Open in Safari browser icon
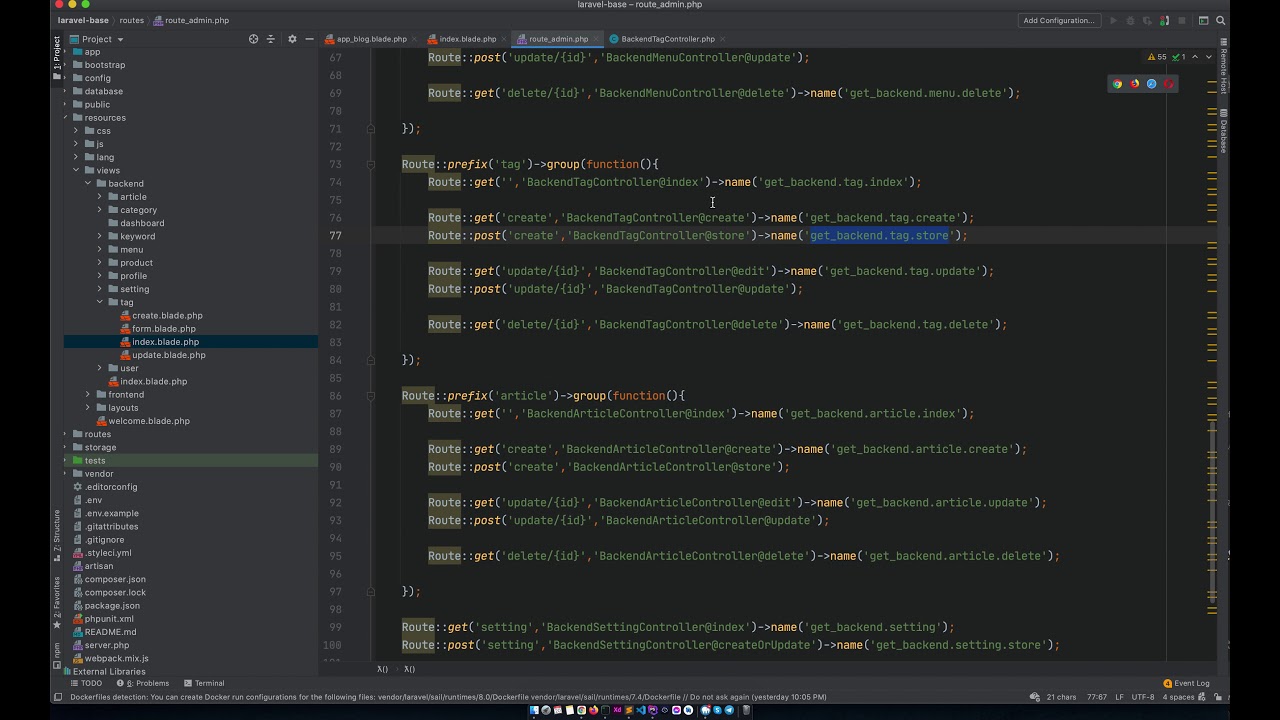The height and width of the screenshot is (720, 1280). tap(1151, 84)
